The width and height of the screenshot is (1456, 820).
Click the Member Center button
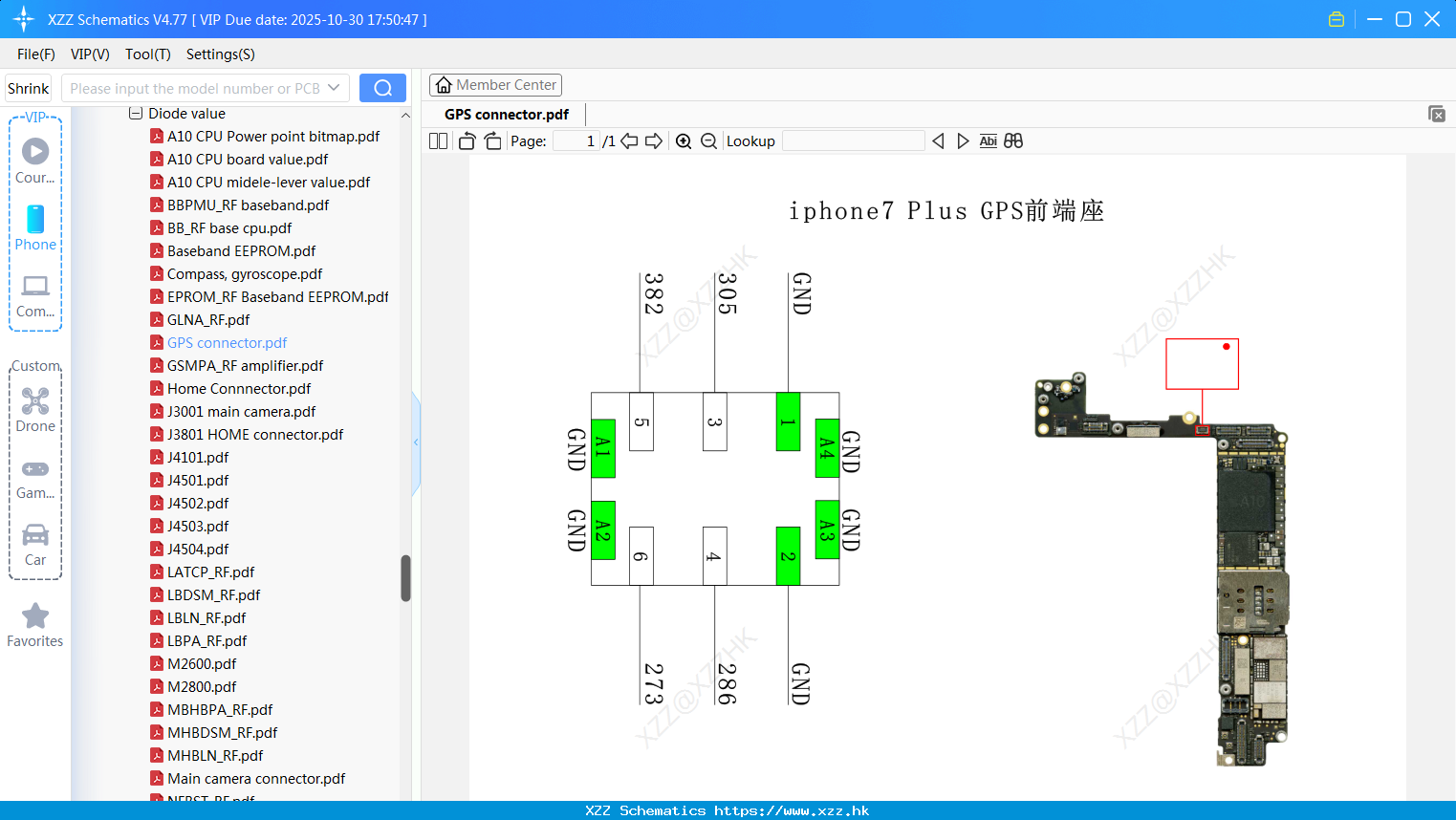pos(495,85)
